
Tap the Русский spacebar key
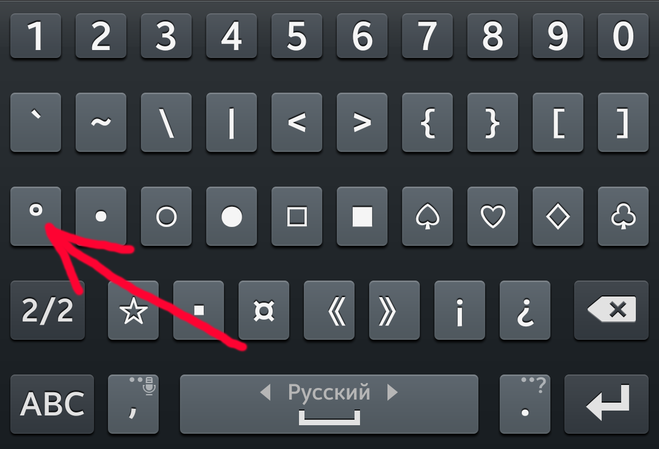coord(329,404)
